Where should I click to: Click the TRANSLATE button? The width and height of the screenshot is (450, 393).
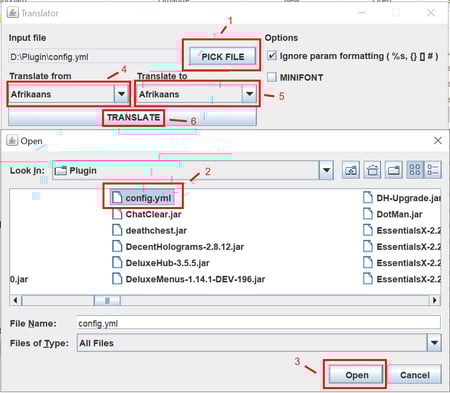[133, 117]
